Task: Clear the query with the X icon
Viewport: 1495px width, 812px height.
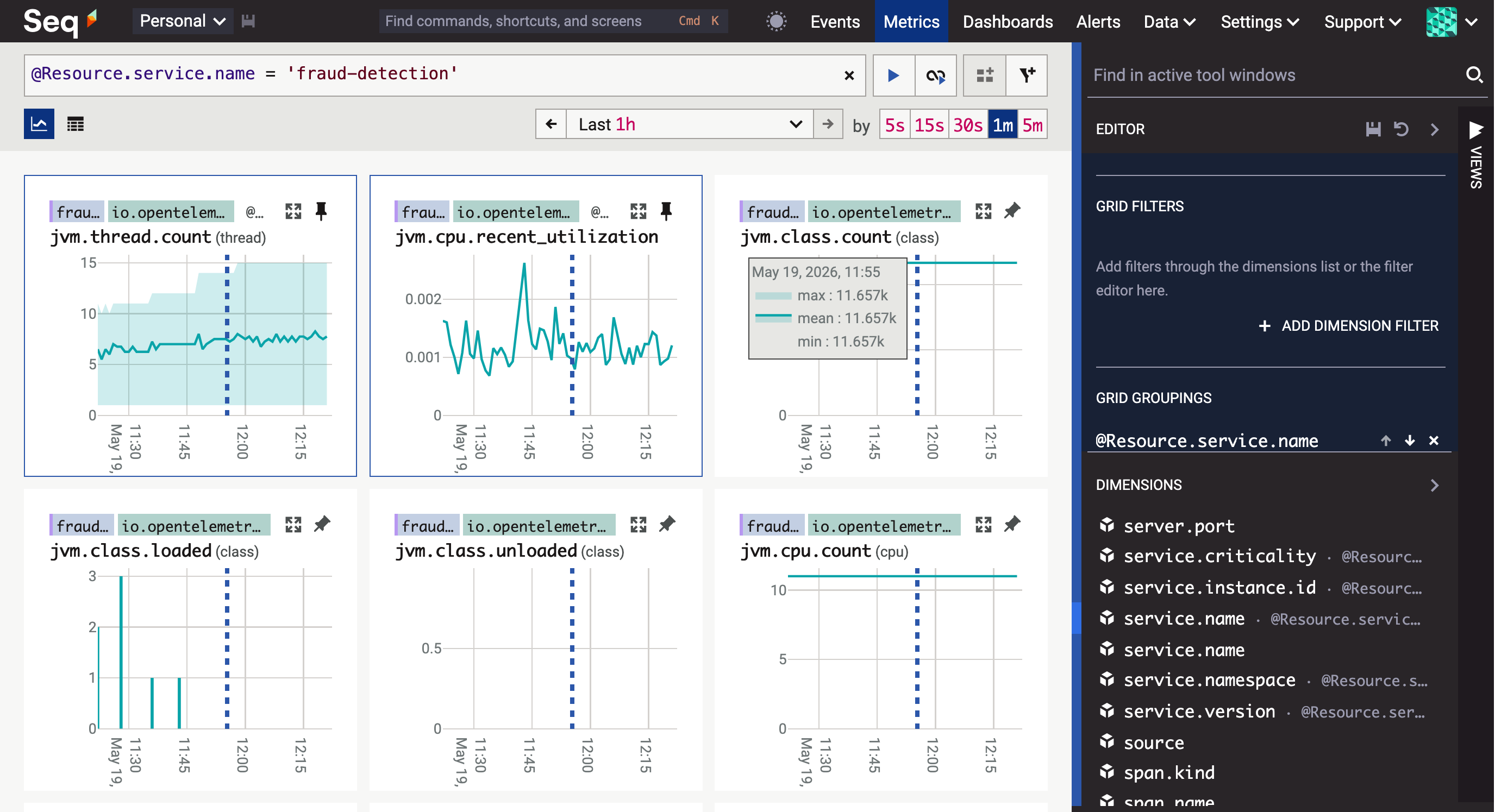Action: click(x=849, y=75)
